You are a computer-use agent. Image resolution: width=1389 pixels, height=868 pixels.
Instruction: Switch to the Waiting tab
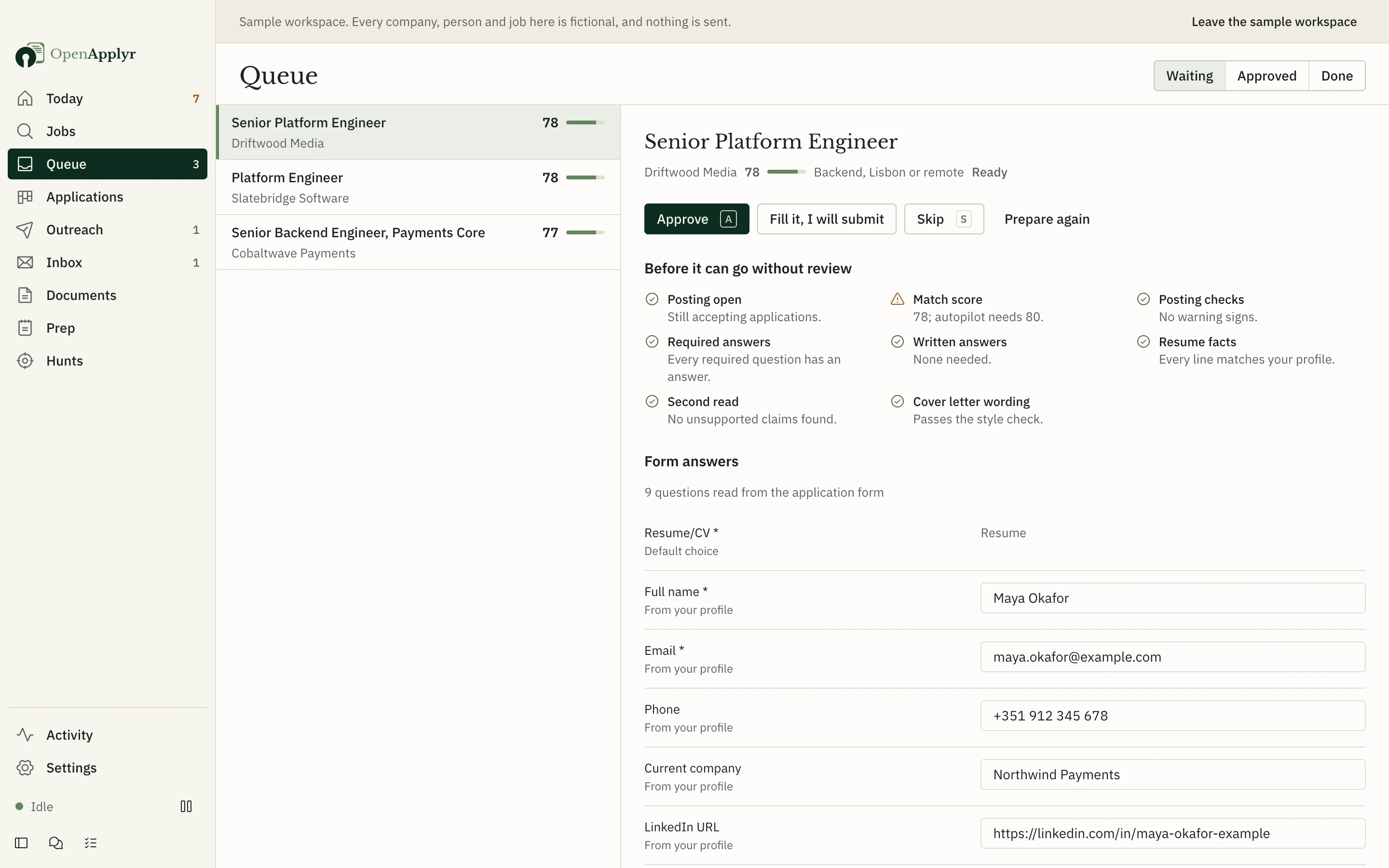click(x=1189, y=76)
